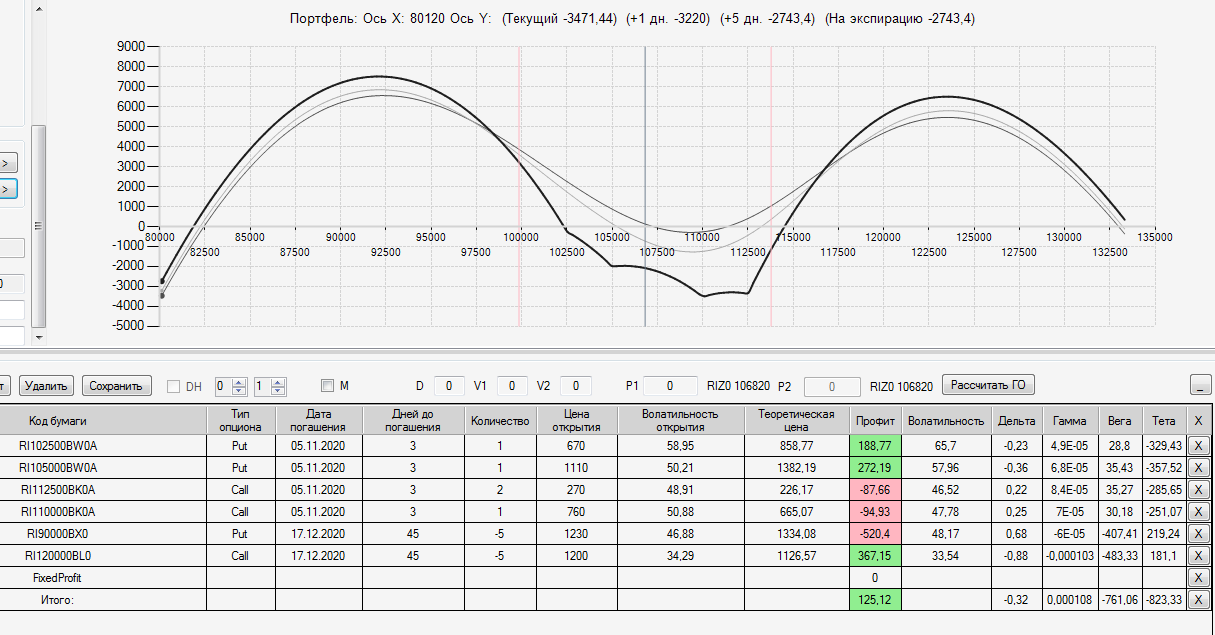Delete the RI120000BL0 call using X
Viewport: 1215px width, 635px height.
coord(1199,556)
